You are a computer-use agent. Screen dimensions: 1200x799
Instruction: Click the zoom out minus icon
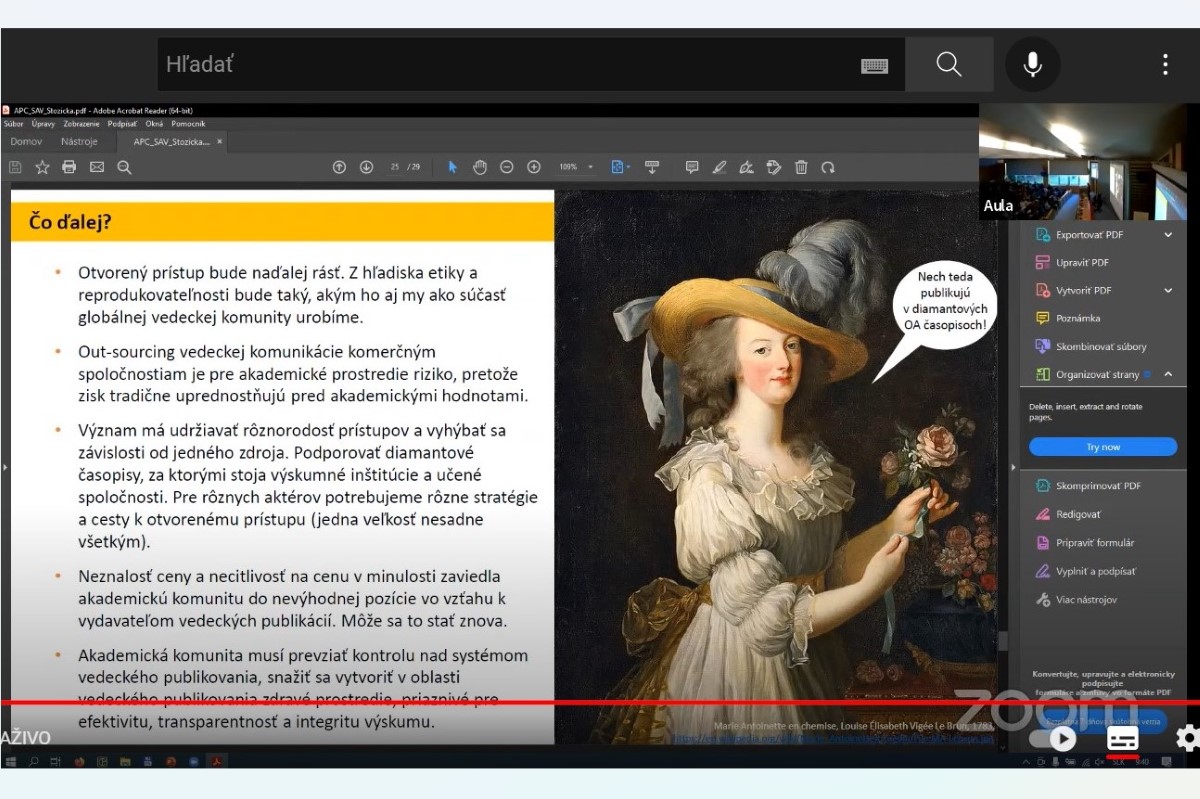pos(507,167)
